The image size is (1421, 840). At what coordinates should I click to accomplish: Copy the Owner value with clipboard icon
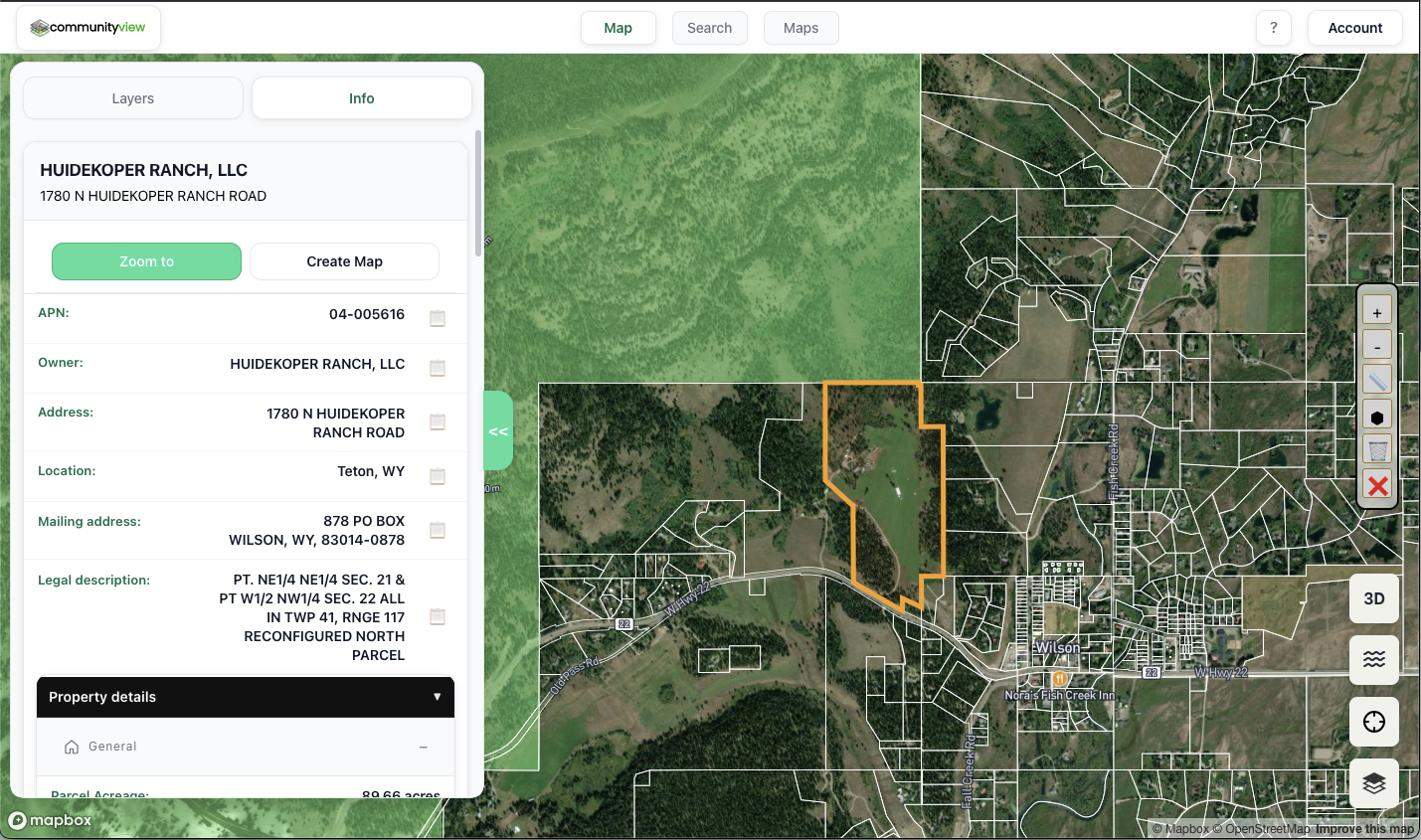(438, 368)
